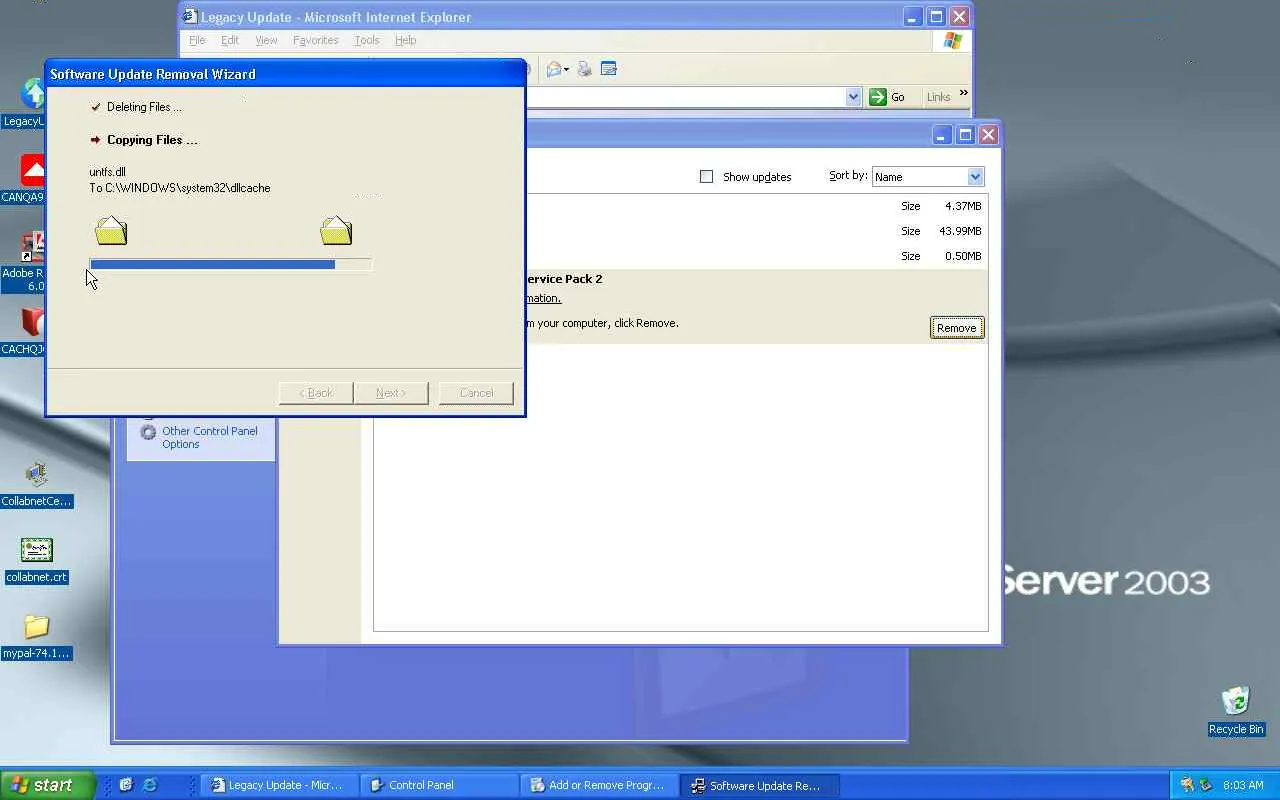Viewport: 1280px width, 800px height.
Task: Expand the Links toolbar chevron
Action: (x=964, y=93)
